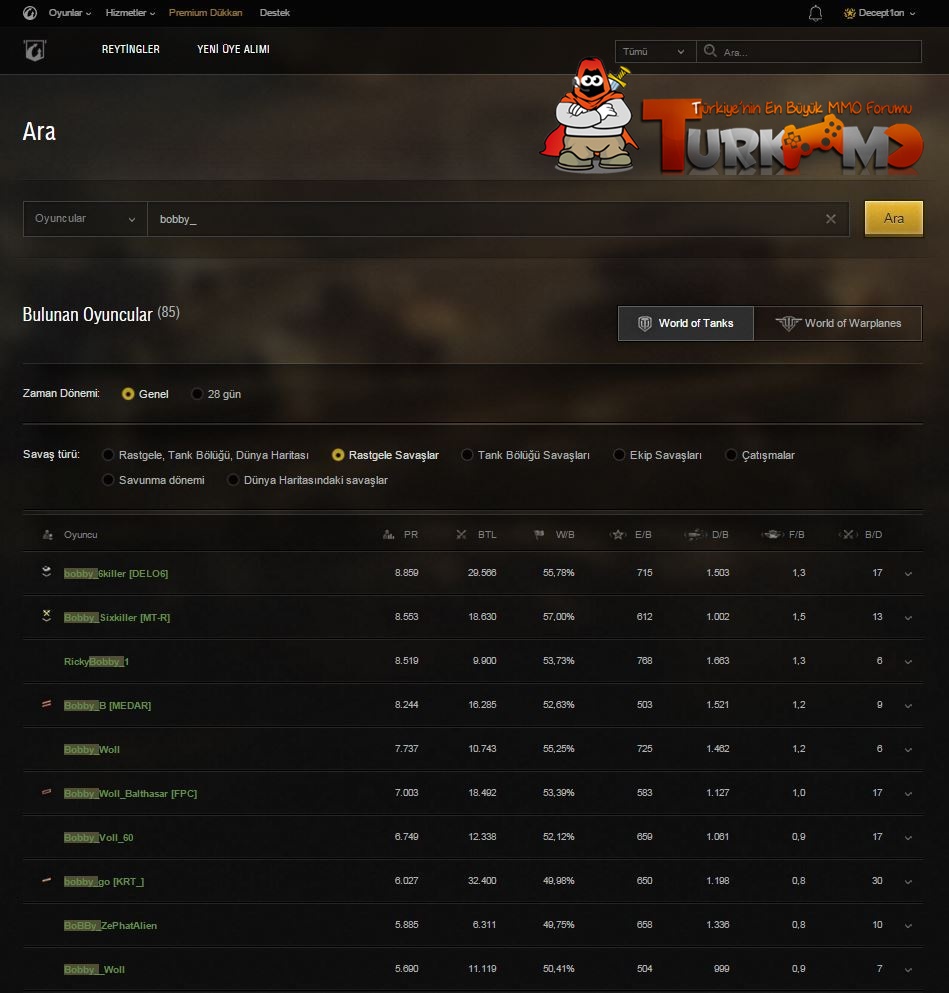Open player profile BoBBy_ZePhatAlien
The image size is (949, 993).
point(110,926)
